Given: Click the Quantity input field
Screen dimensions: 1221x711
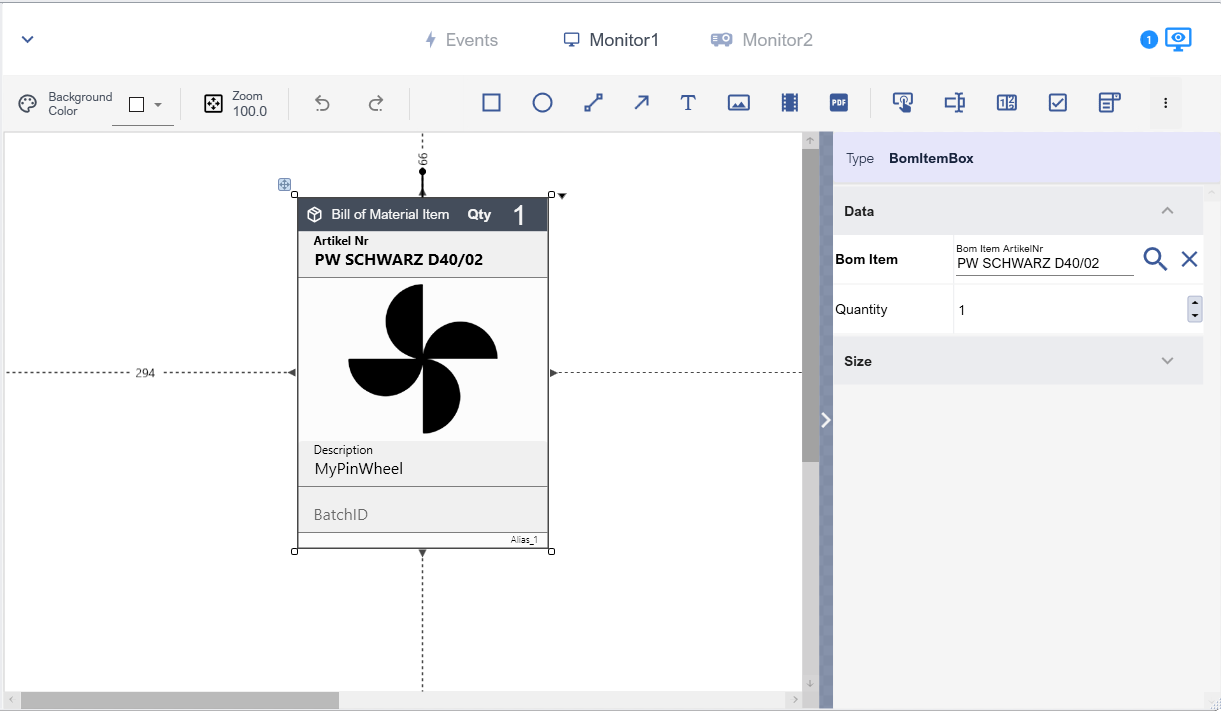Looking at the screenshot, I should (1068, 310).
